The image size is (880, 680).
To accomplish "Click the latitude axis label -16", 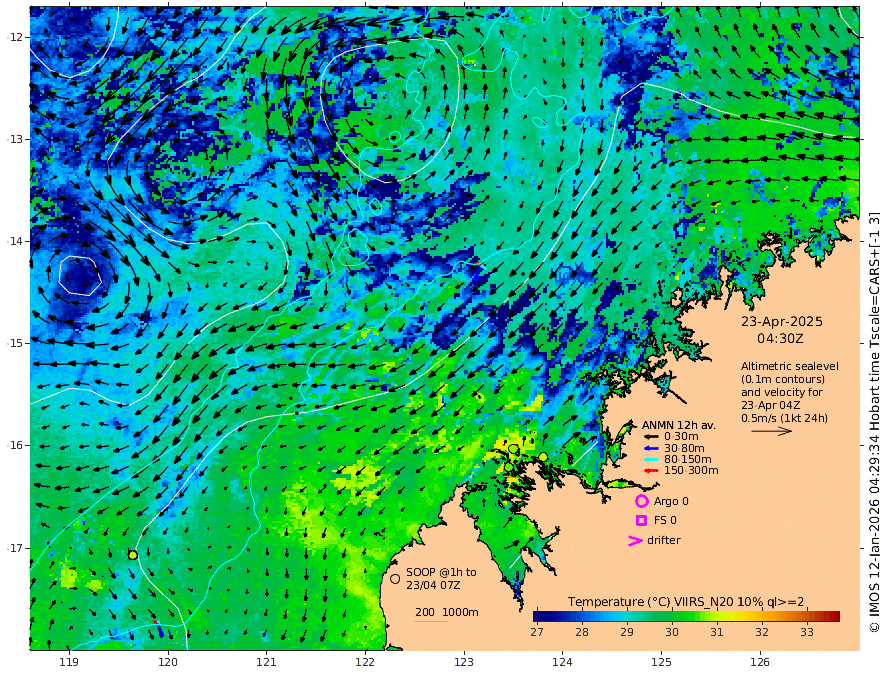I will point(15,445).
